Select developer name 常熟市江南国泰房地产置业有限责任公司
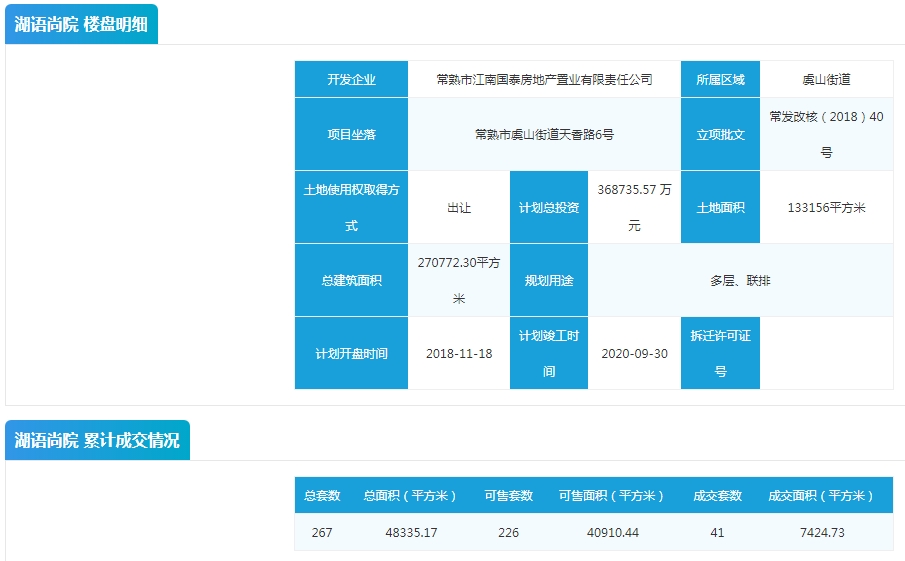Image resolution: width=905 pixels, height=561 pixels. (544, 79)
